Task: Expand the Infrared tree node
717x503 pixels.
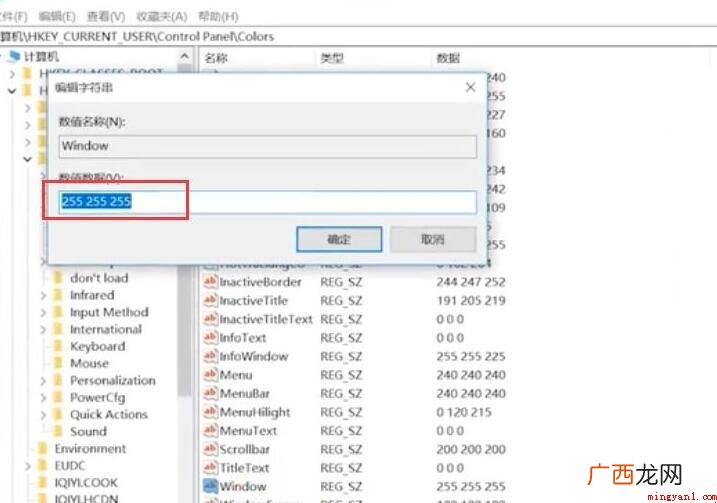Action: point(43,296)
